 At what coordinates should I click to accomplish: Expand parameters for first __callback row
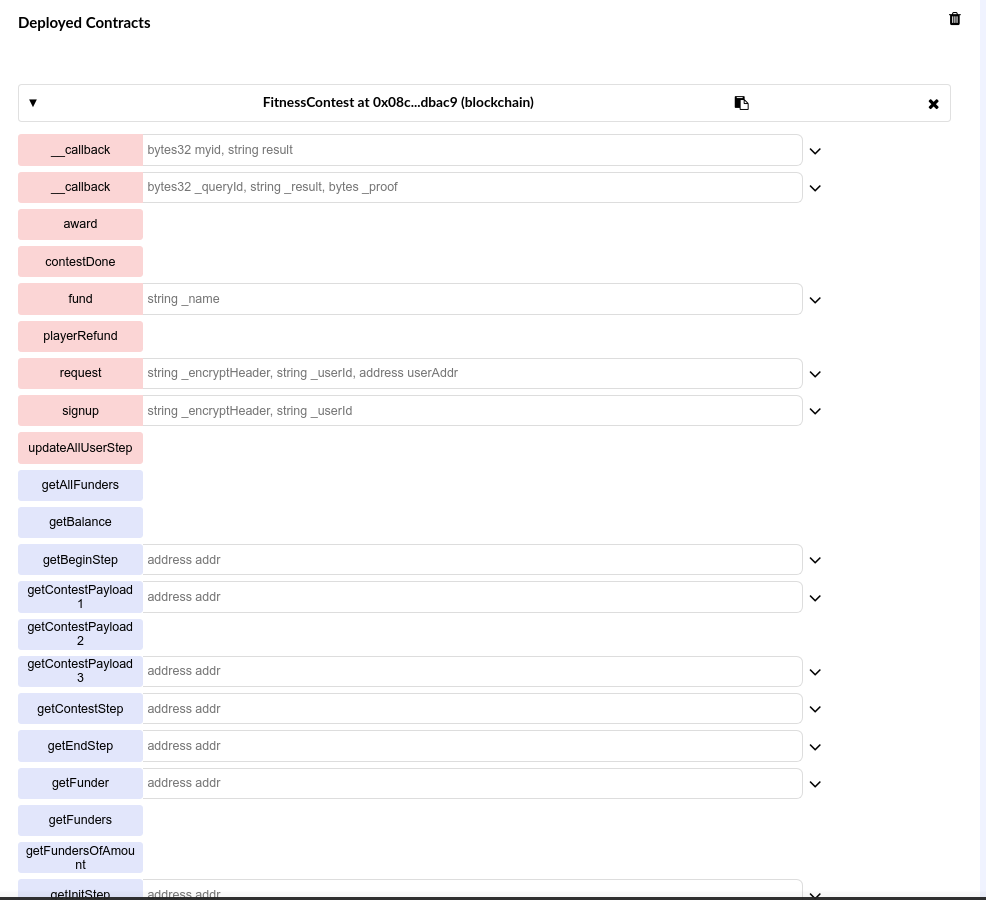tap(815, 151)
